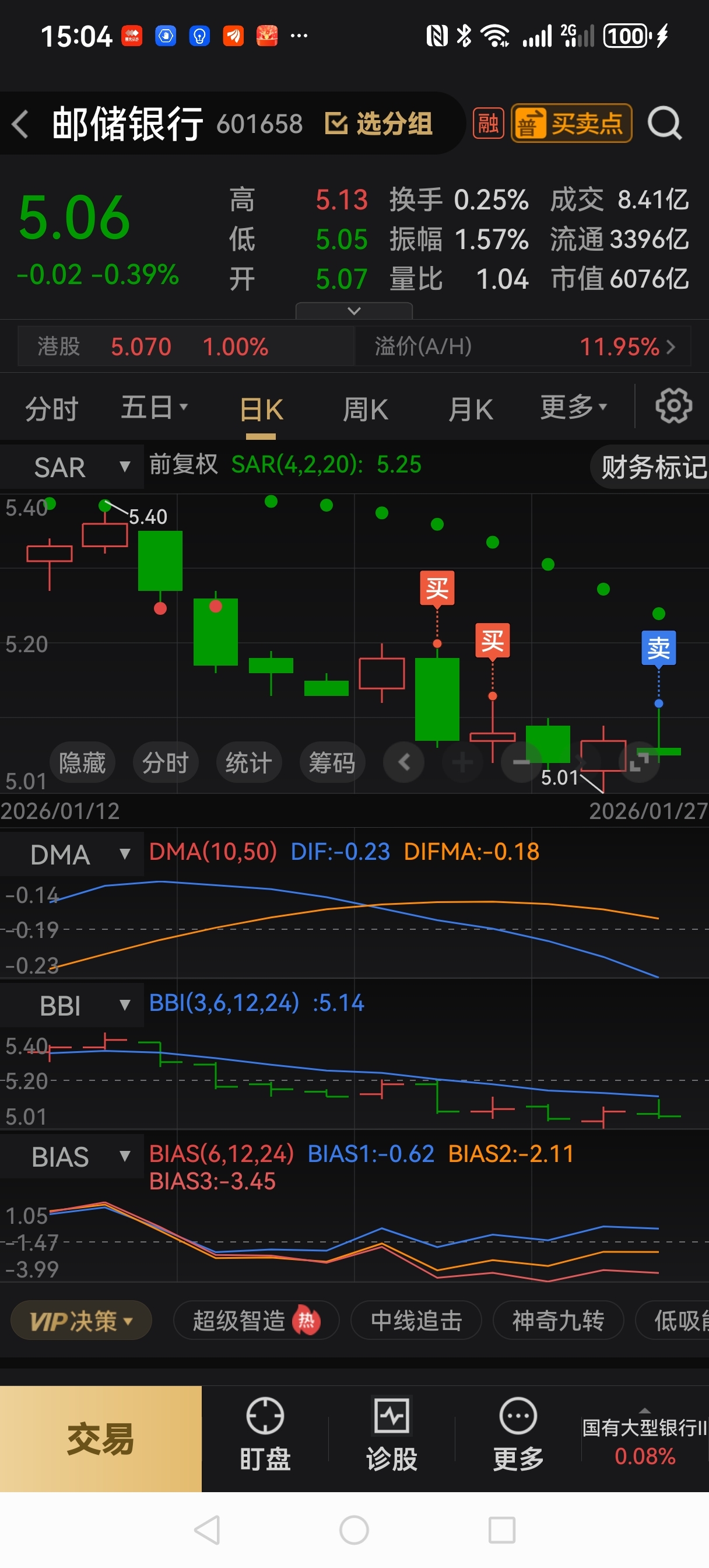Expand quote details chevron

(353, 311)
